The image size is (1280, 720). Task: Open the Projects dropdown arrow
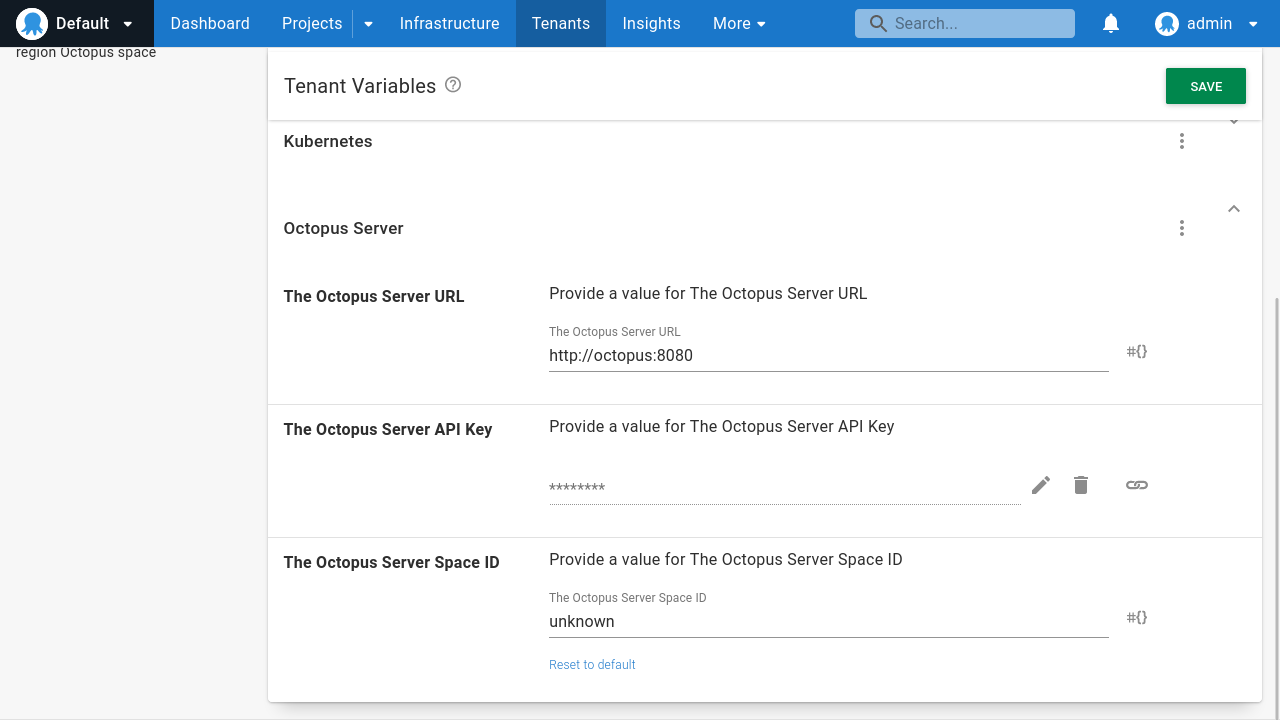click(367, 23)
